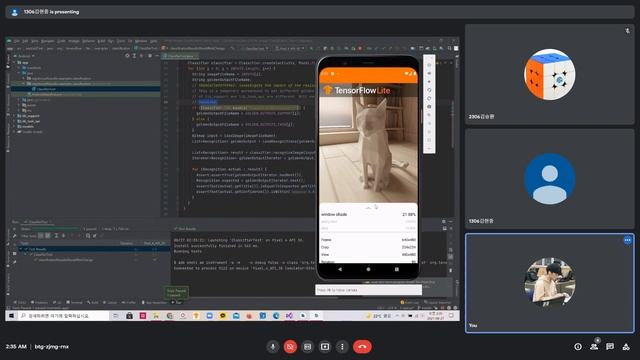Open the Logcat tool window tab

pos(110,302)
